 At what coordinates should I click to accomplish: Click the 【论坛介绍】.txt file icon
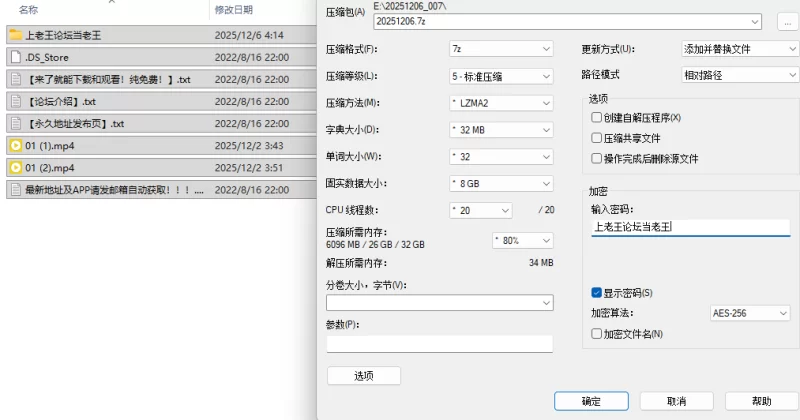coord(16,101)
